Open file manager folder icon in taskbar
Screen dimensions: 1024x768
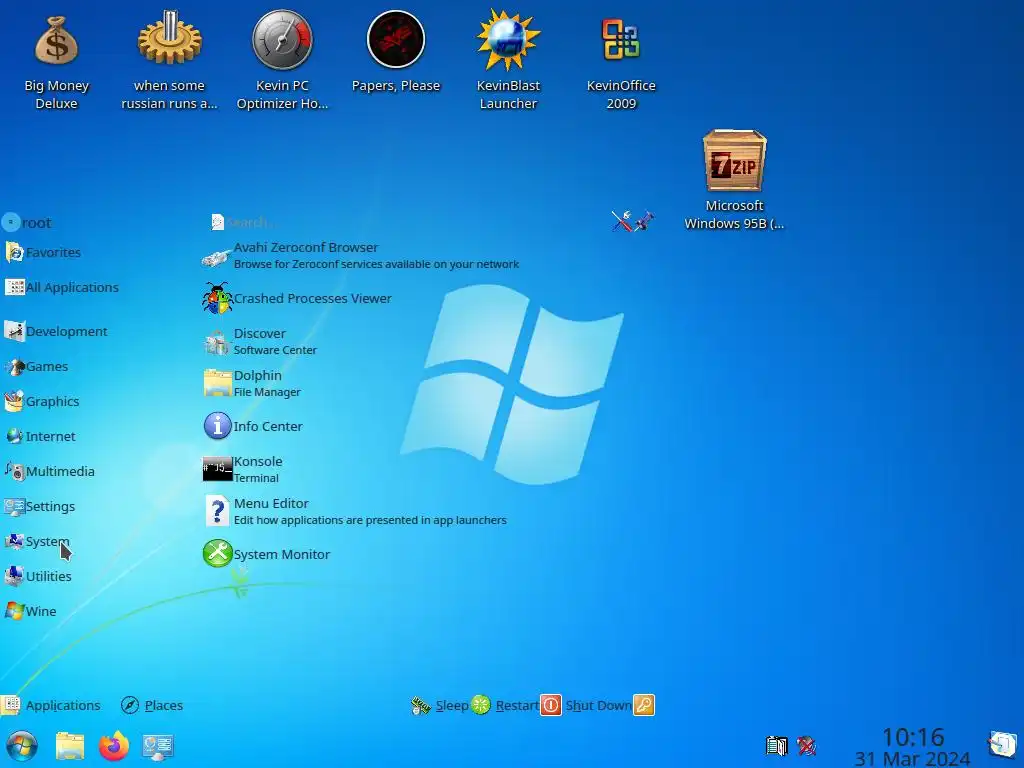tap(70, 746)
